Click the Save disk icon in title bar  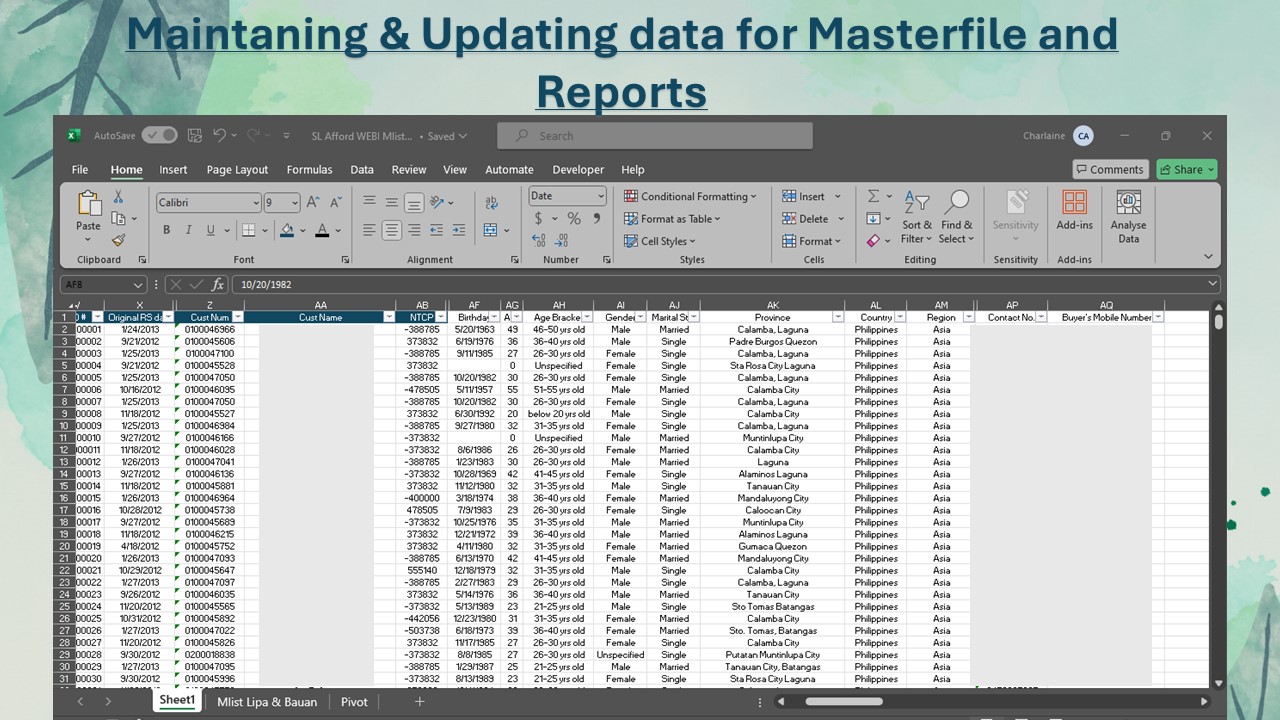pyautogui.click(x=195, y=136)
